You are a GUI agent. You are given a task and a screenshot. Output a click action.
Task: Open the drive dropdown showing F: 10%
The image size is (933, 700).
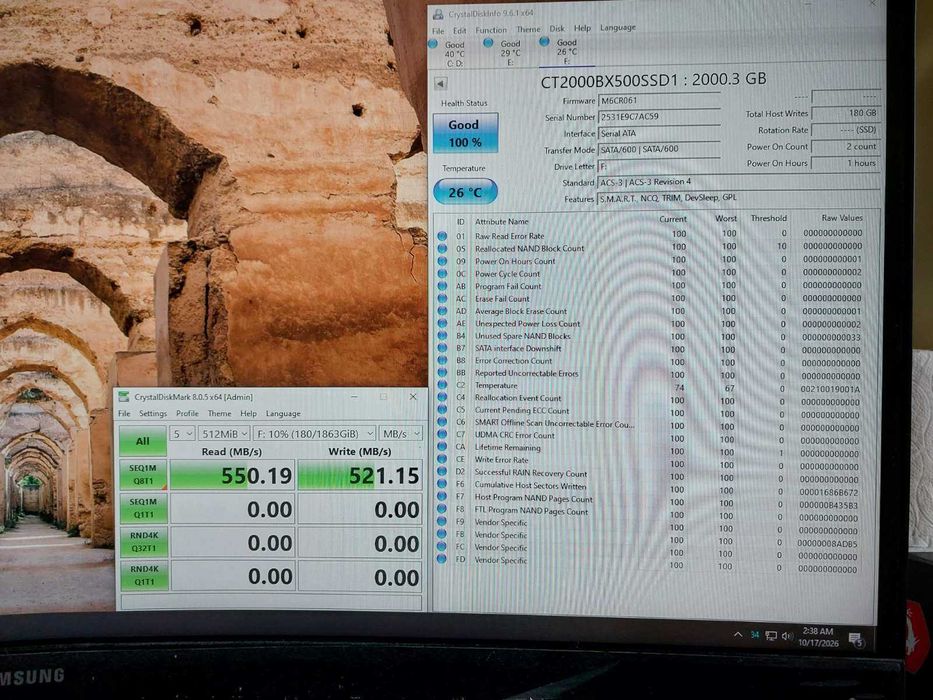pos(315,434)
